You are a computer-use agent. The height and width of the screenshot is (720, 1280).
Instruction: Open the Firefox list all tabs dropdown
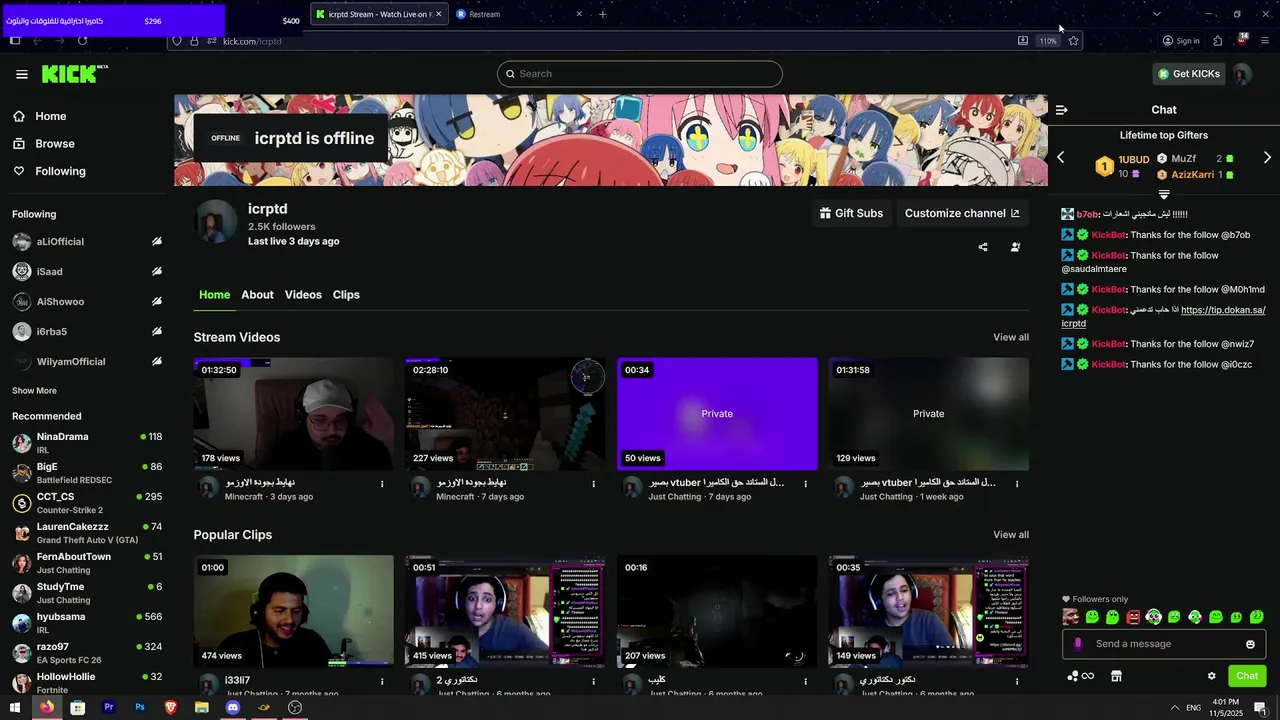pos(1157,14)
